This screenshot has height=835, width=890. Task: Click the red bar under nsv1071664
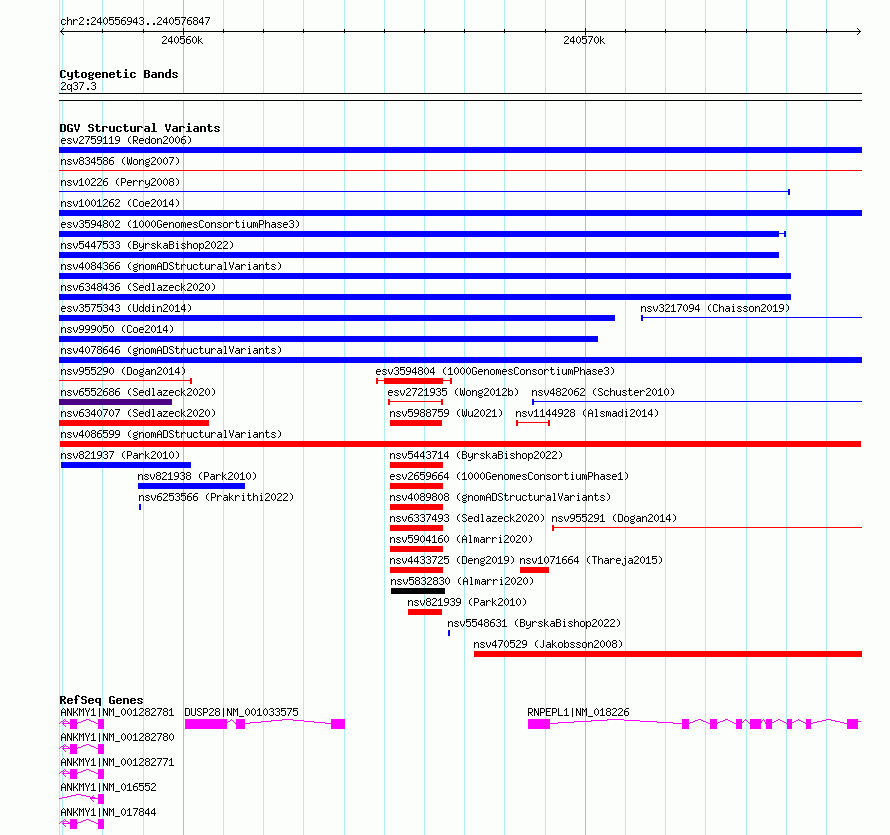pos(534,570)
